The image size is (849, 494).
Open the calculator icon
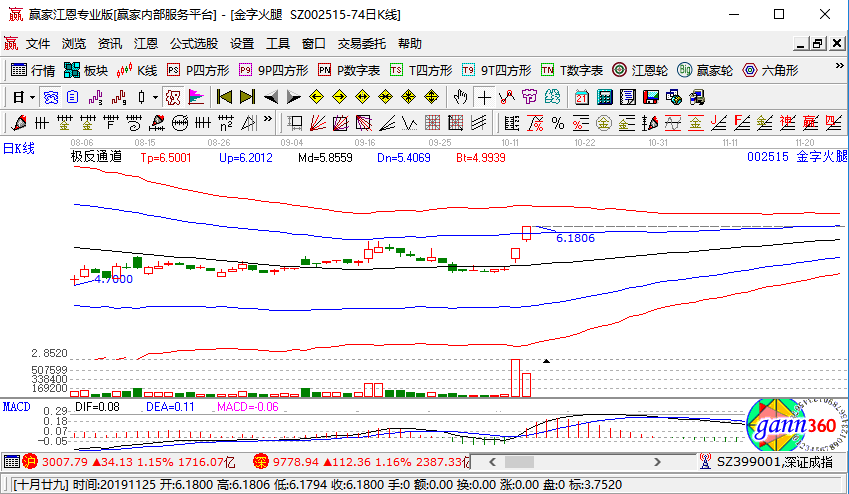click(x=604, y=98)
